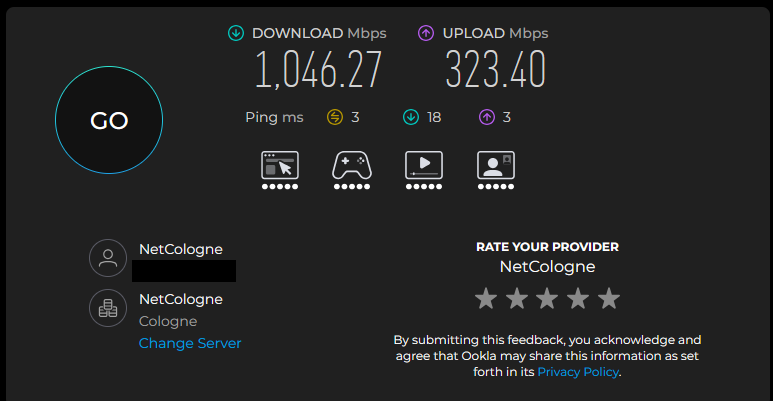The height and width of the screenshot is (401, 773).
Task: Click the teal download ping icon
Action: [x=411, y=117]
